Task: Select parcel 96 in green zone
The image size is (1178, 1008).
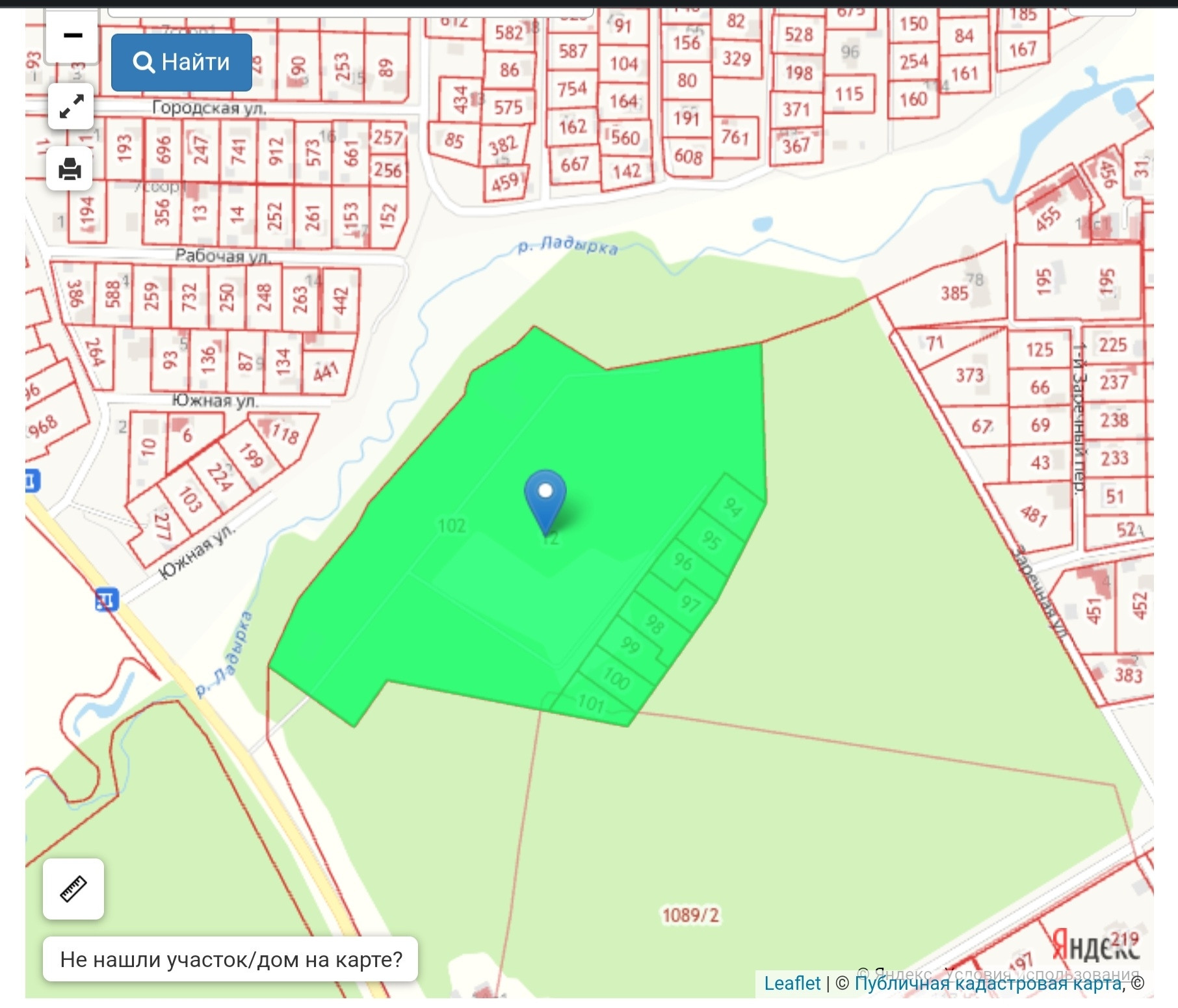Action: 683,561
